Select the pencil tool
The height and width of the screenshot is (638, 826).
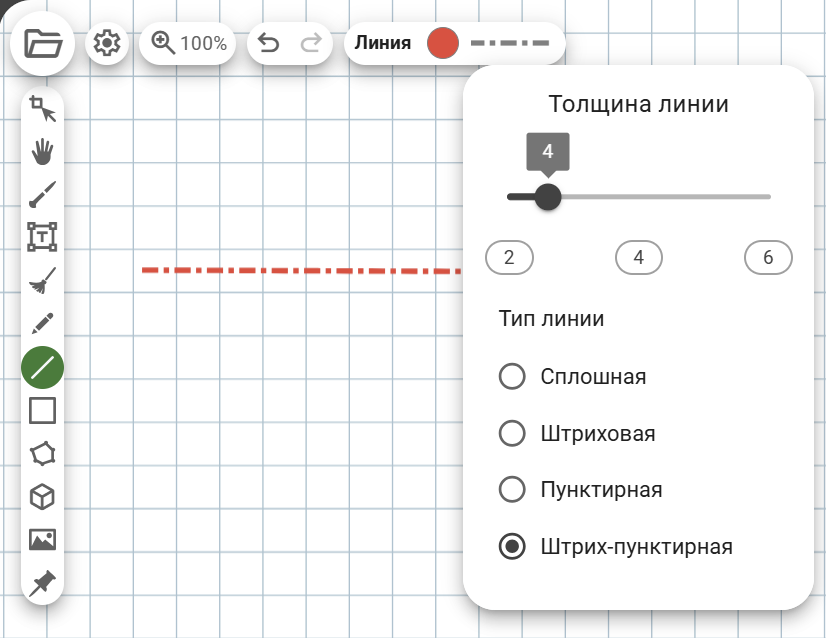pos(42,324)
